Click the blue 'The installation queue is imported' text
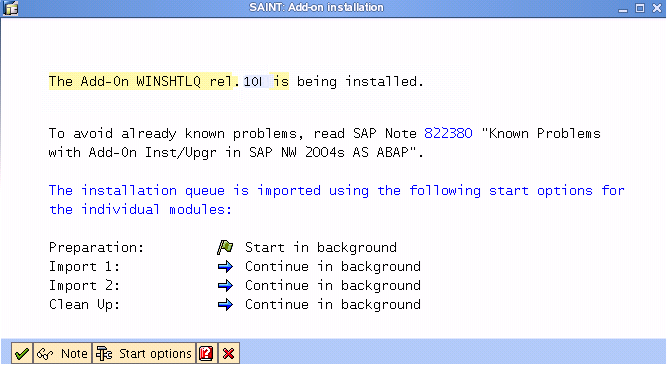Screen dimensions: 671x366 tap(184, 190)
